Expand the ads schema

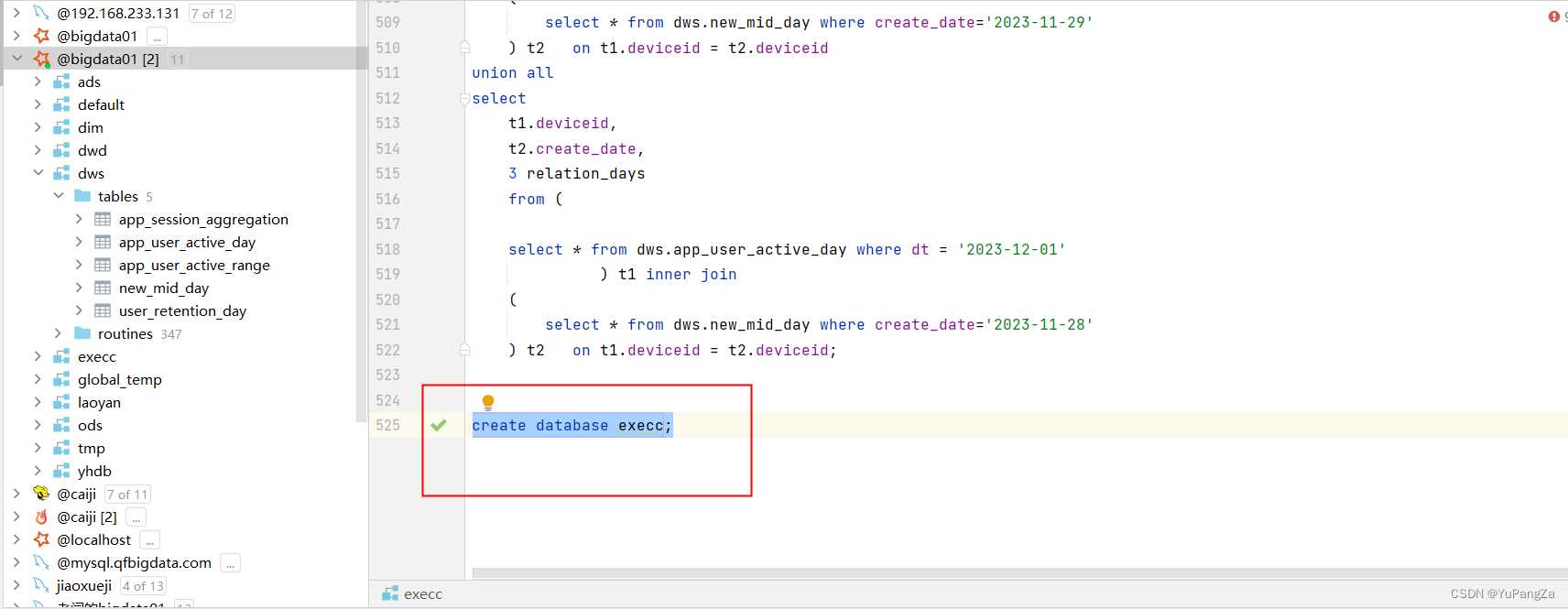coord(38,82)
